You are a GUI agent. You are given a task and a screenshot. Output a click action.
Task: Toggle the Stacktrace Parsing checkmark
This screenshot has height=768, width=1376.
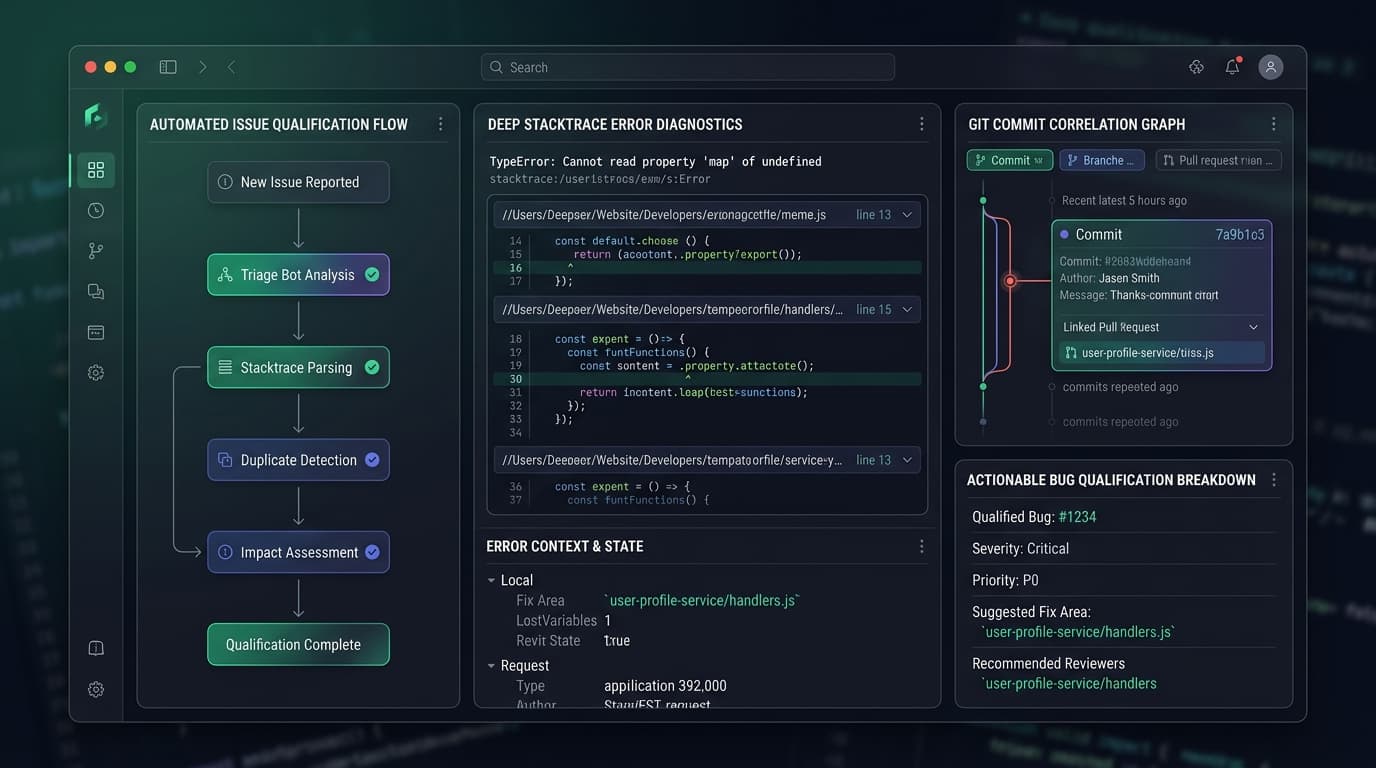[372, 367]
